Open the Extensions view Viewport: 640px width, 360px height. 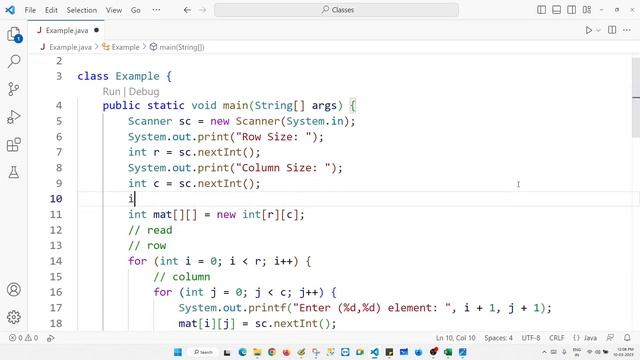coord(14,144)
